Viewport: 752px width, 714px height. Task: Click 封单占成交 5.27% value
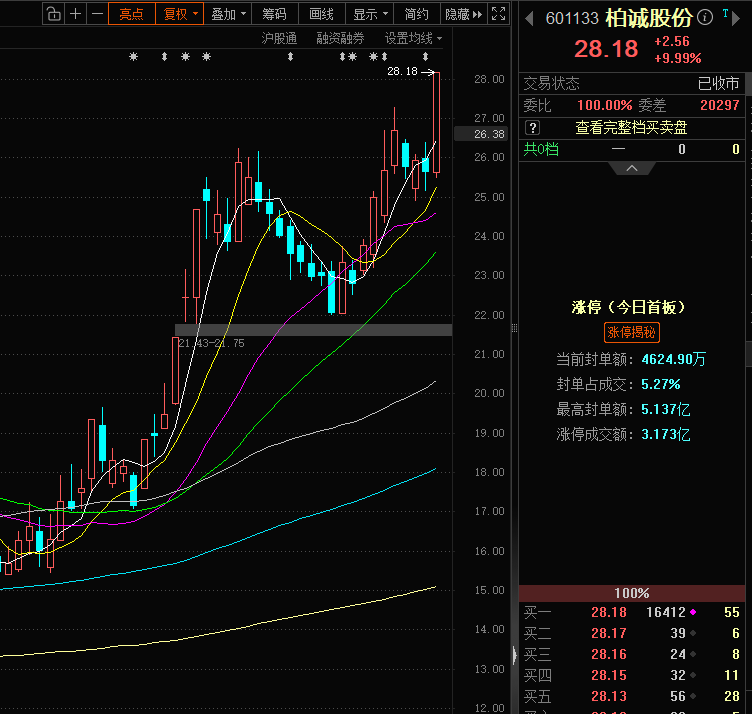coord(660,384)
